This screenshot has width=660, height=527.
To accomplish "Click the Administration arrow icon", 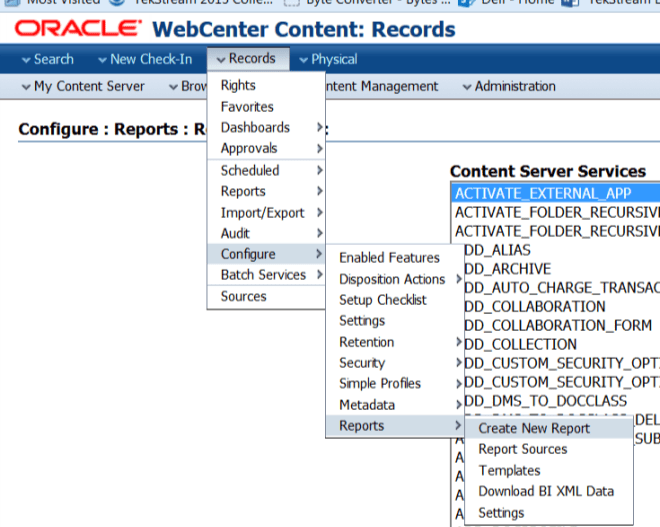I will [467, 87].
